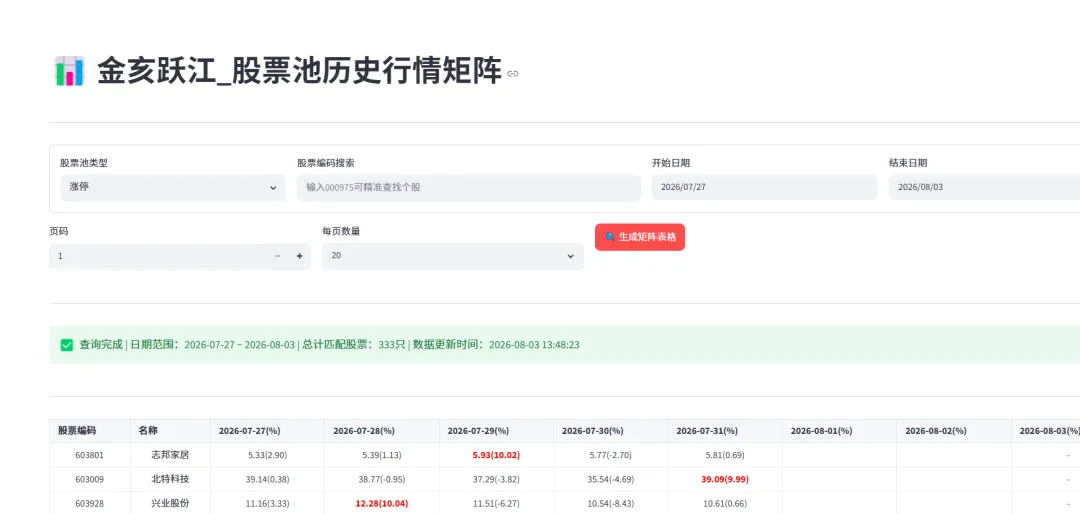Click the 5.33(2.90) cell

pyautogui.click(x=267, y=455)
